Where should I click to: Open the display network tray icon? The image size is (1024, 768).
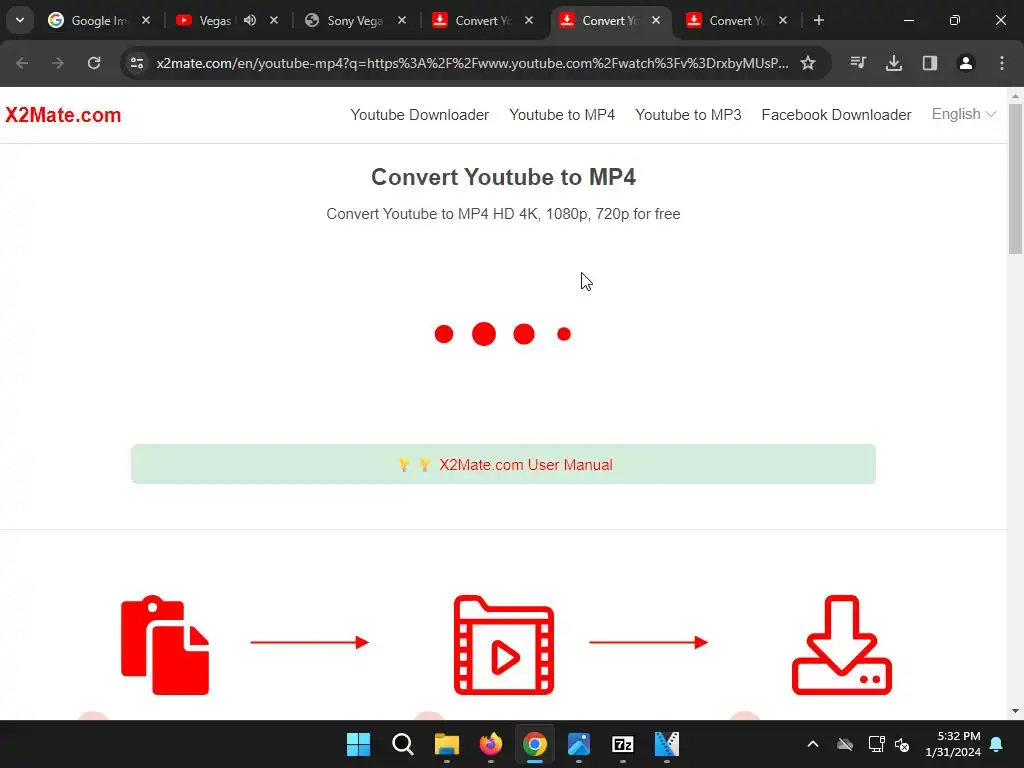pyautogui.click(x=876, y=744)
